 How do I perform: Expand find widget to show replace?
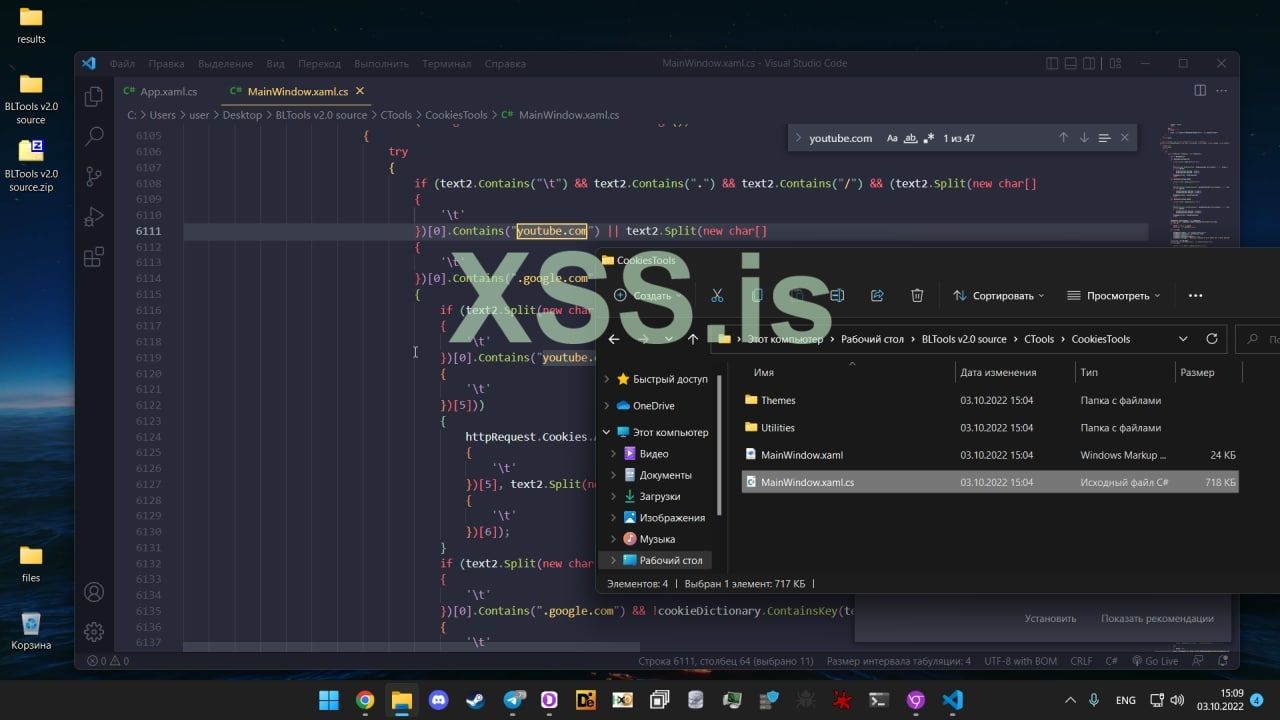(x=798, y=138)
